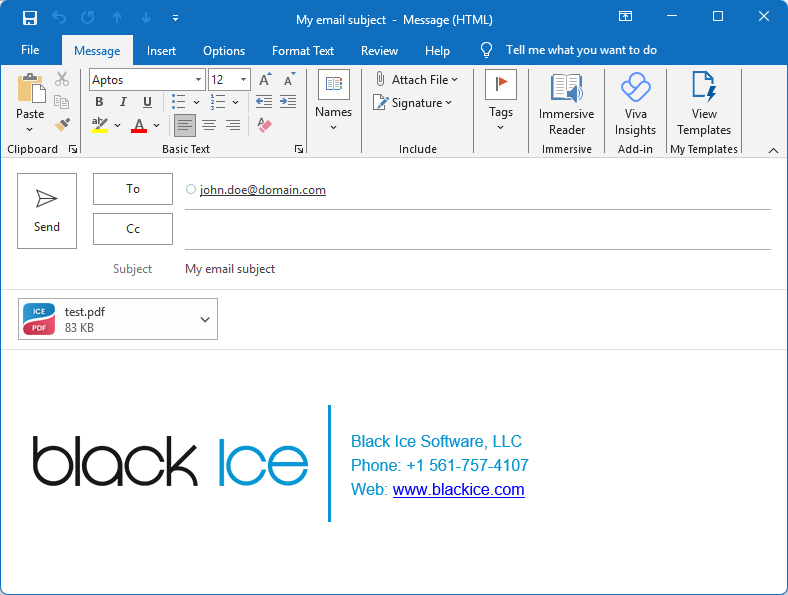The height and width of the screenshot is (595, 788).
Task: Open the www.blackice.com link
Action: 458,489
